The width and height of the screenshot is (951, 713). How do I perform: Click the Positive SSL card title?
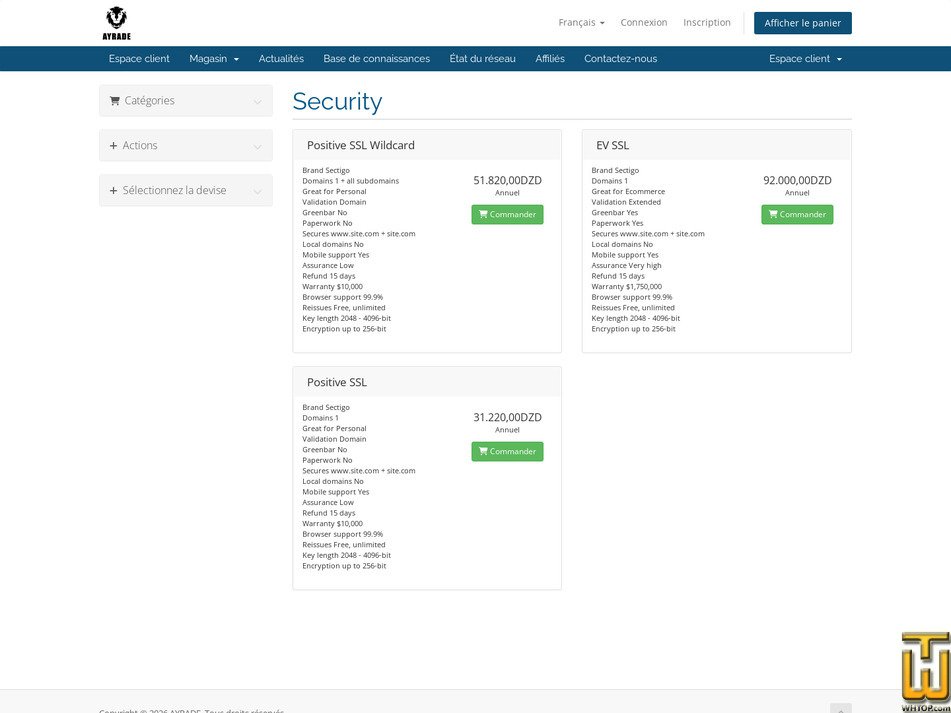(x=337, y=382)
